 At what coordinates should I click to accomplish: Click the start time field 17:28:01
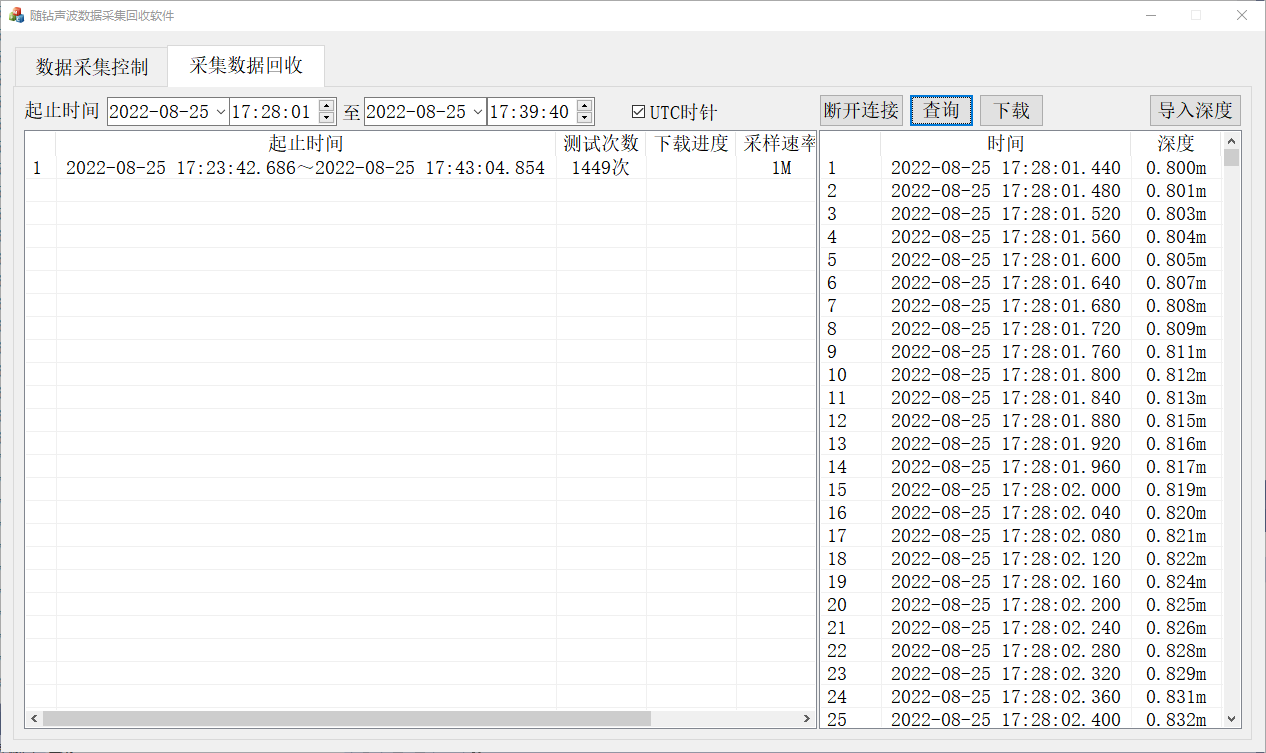click(x=271, y=112)
